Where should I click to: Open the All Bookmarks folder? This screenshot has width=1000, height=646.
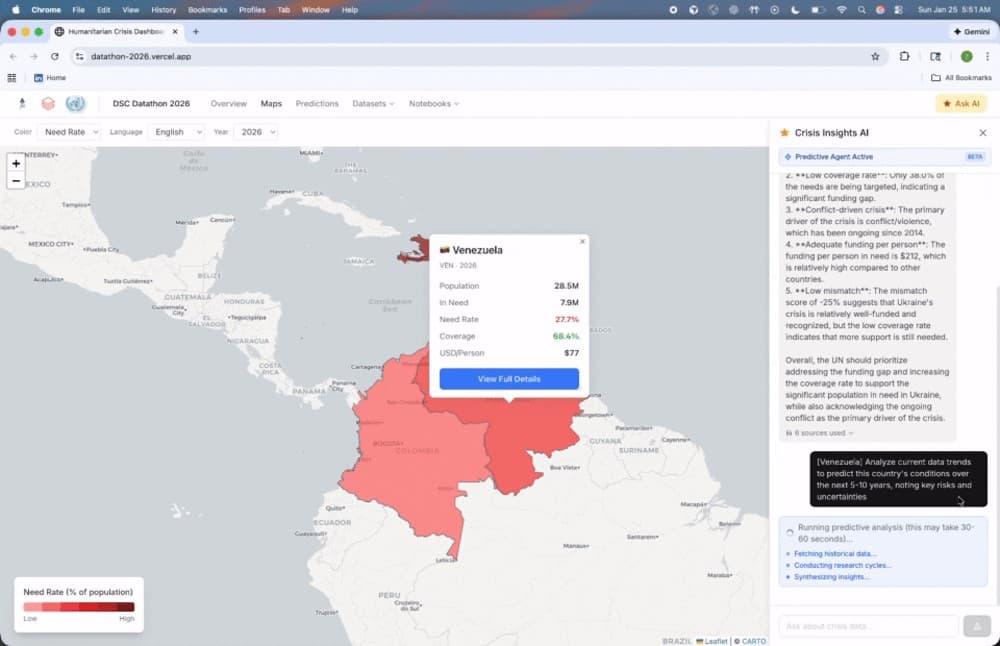[x=961, y=78]
